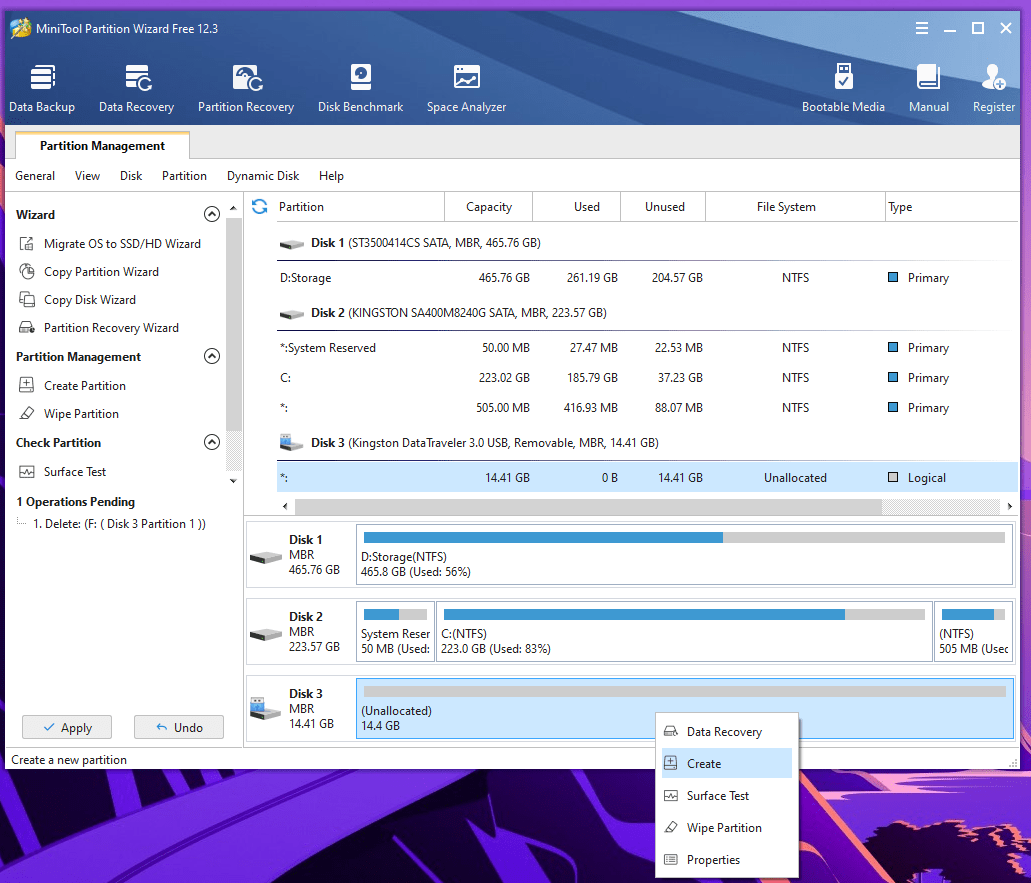Image resolution: width=1031 pixels, height=883 pixels.
Task: Sort by the Unused column header
Action: (x=663, y=206)
